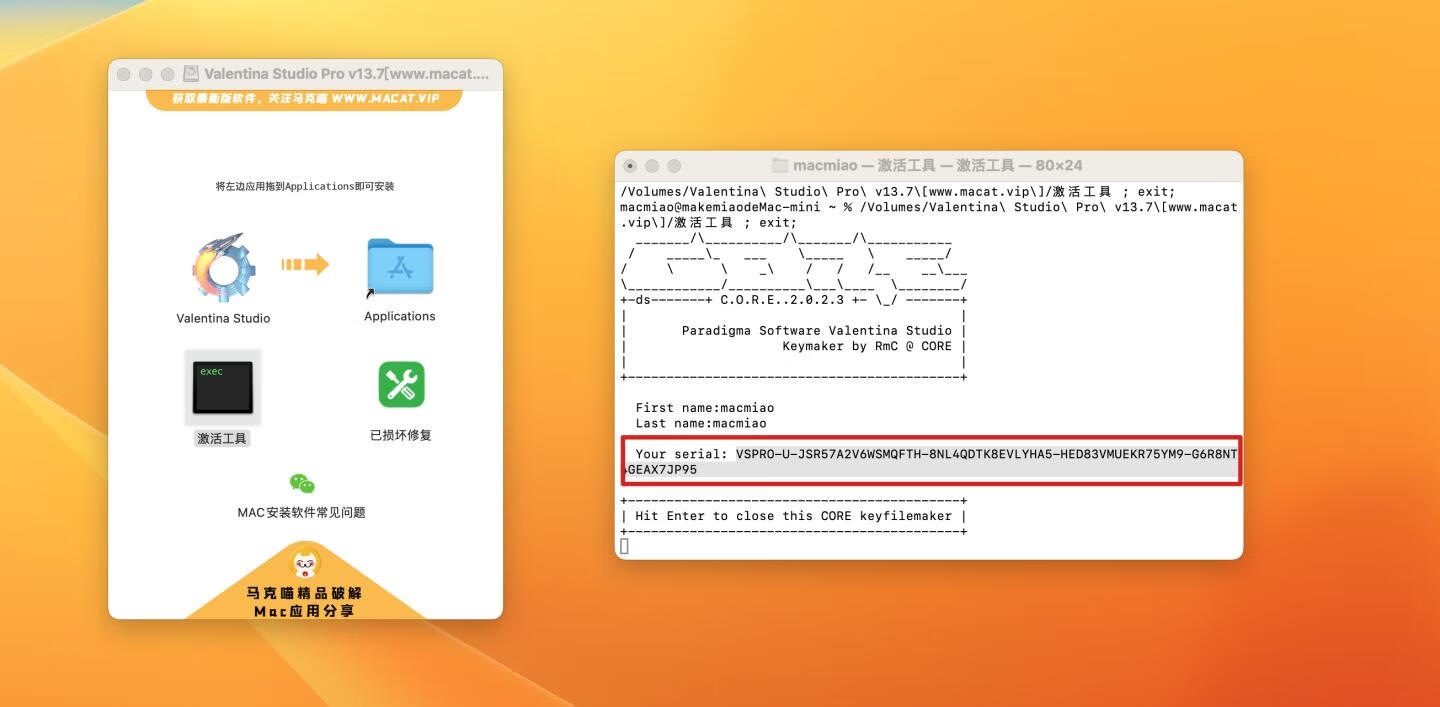Click the disk icon in installer title bar
This screenshot has width=1440, height=707.
(x=192, y=74)
